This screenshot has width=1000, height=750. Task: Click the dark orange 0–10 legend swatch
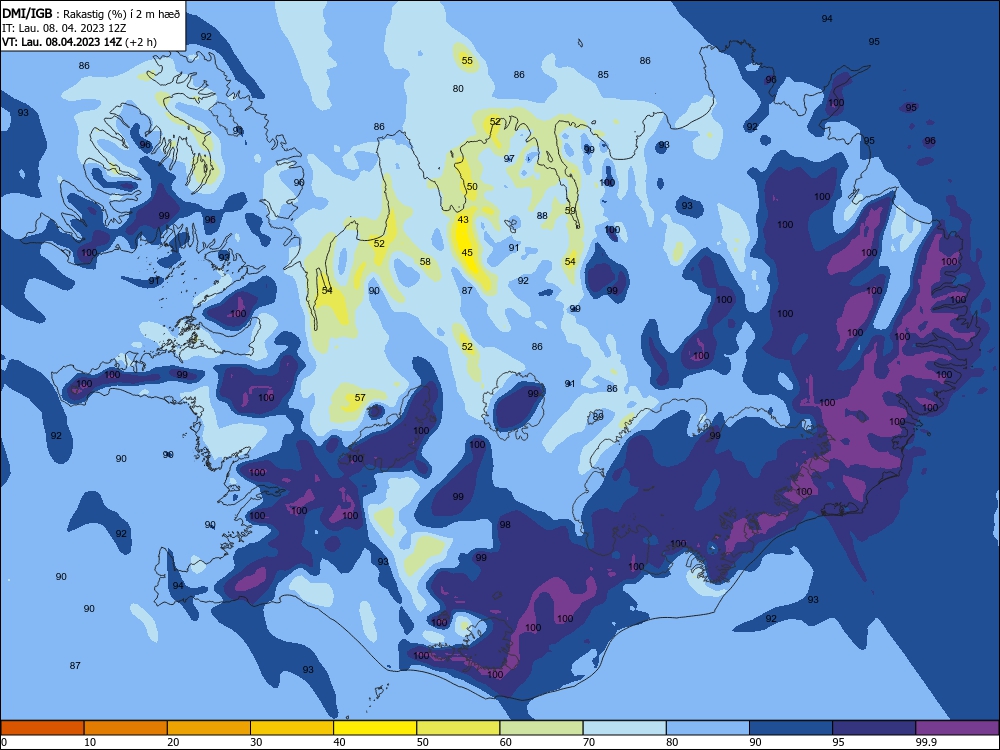coord(42,728)
